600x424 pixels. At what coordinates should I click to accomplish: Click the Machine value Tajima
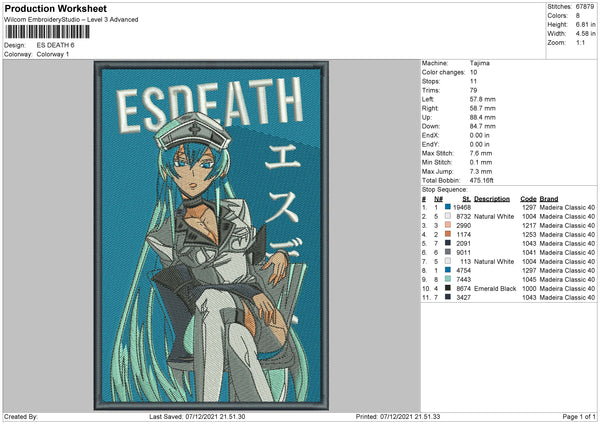pos(479,63)
